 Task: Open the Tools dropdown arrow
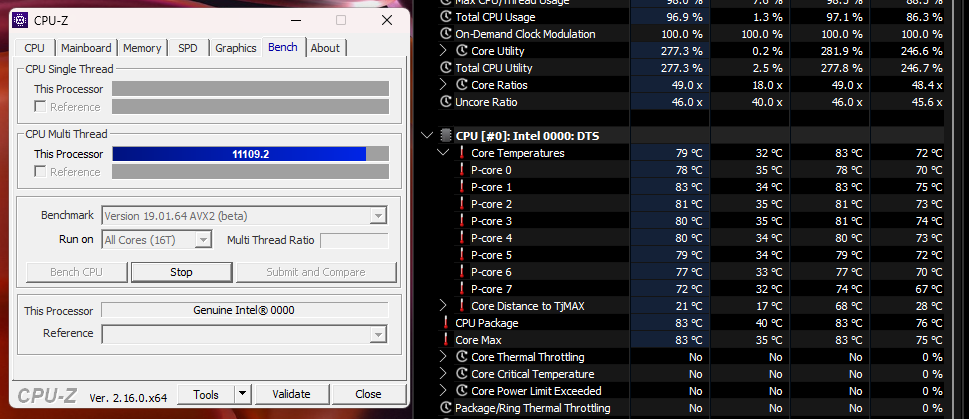[243, 394]
